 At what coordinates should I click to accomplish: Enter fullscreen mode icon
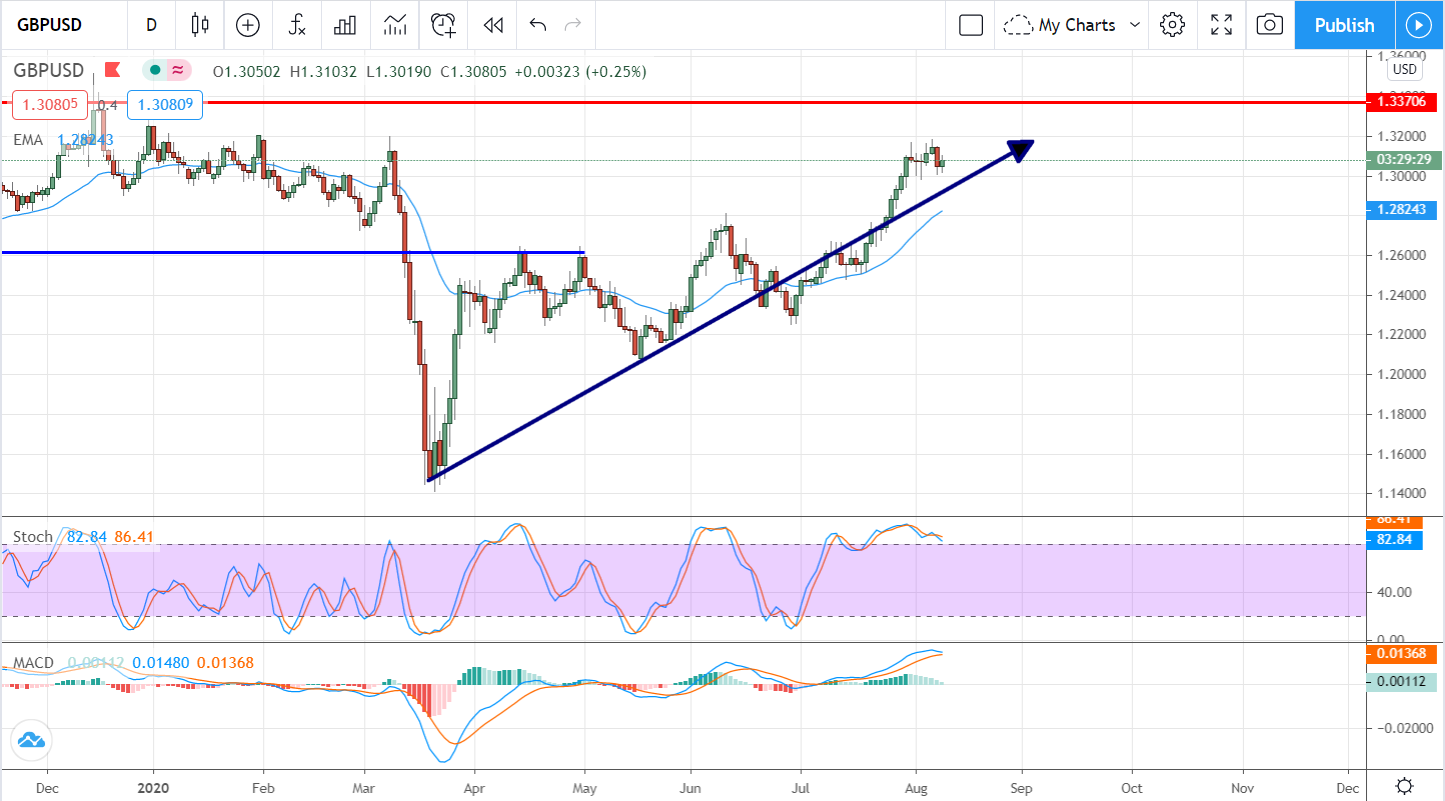(1221, 25)
